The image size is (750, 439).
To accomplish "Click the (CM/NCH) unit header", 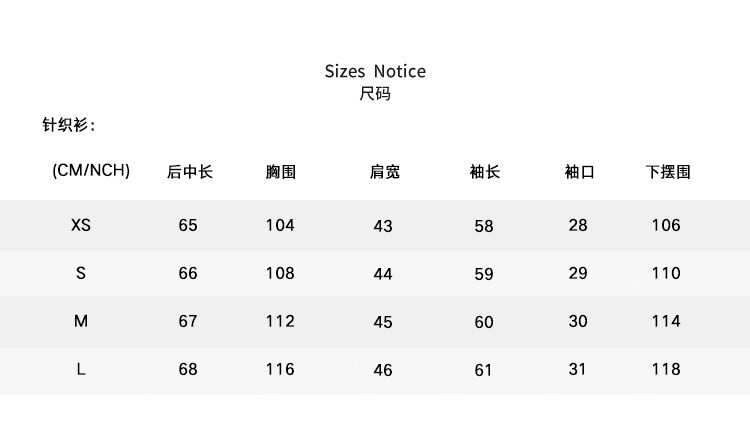I will point(91,170).
